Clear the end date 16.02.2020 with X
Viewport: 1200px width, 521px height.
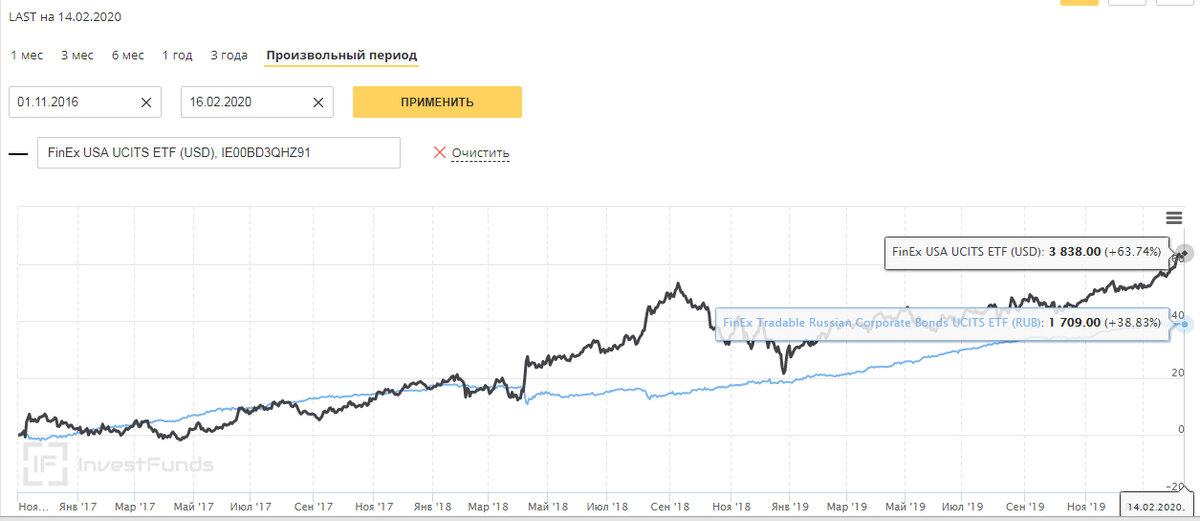319,102
